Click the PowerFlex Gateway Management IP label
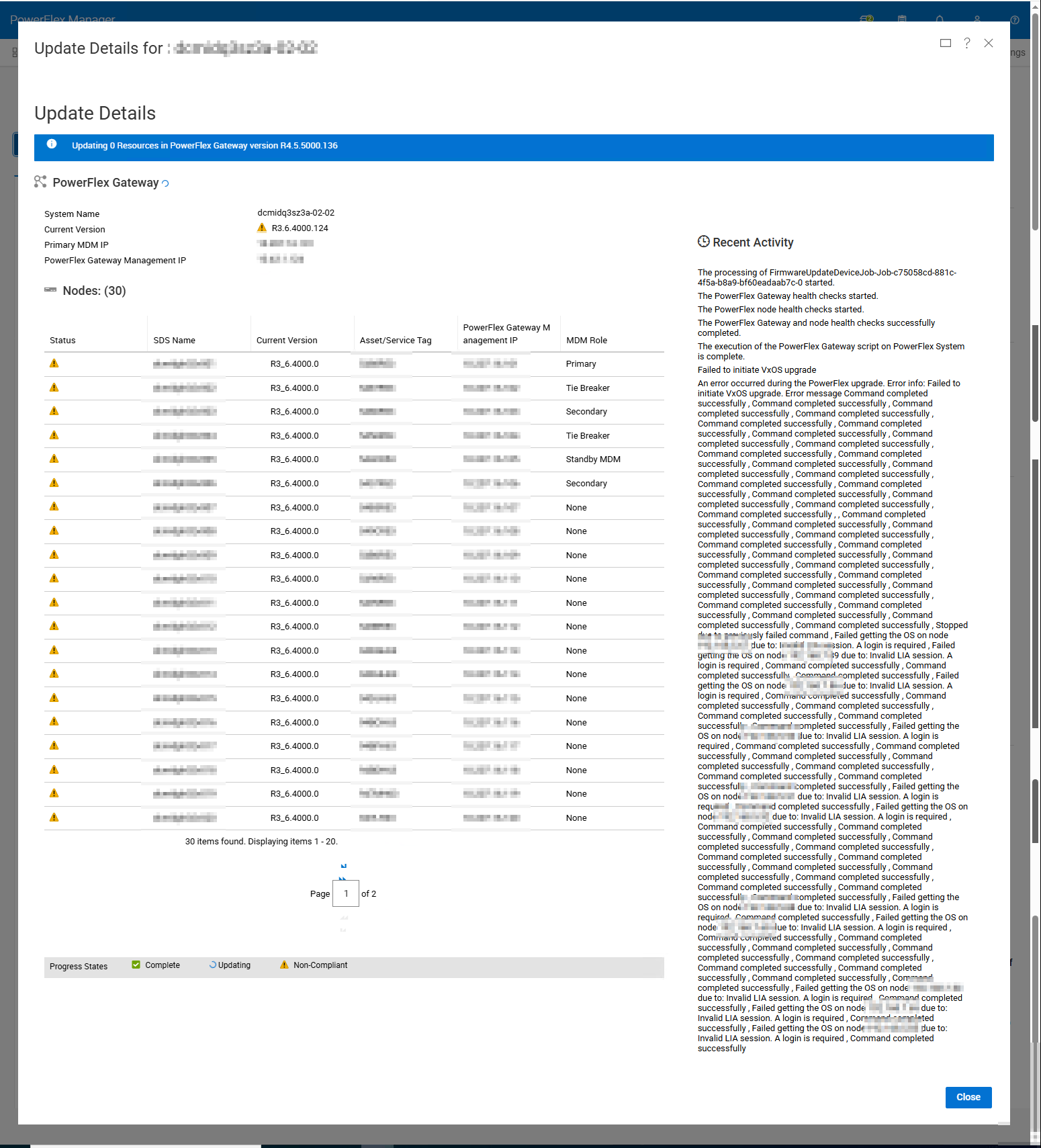Image resolution: width=1041 pixels, height=1148 pixels. [116, 261]
